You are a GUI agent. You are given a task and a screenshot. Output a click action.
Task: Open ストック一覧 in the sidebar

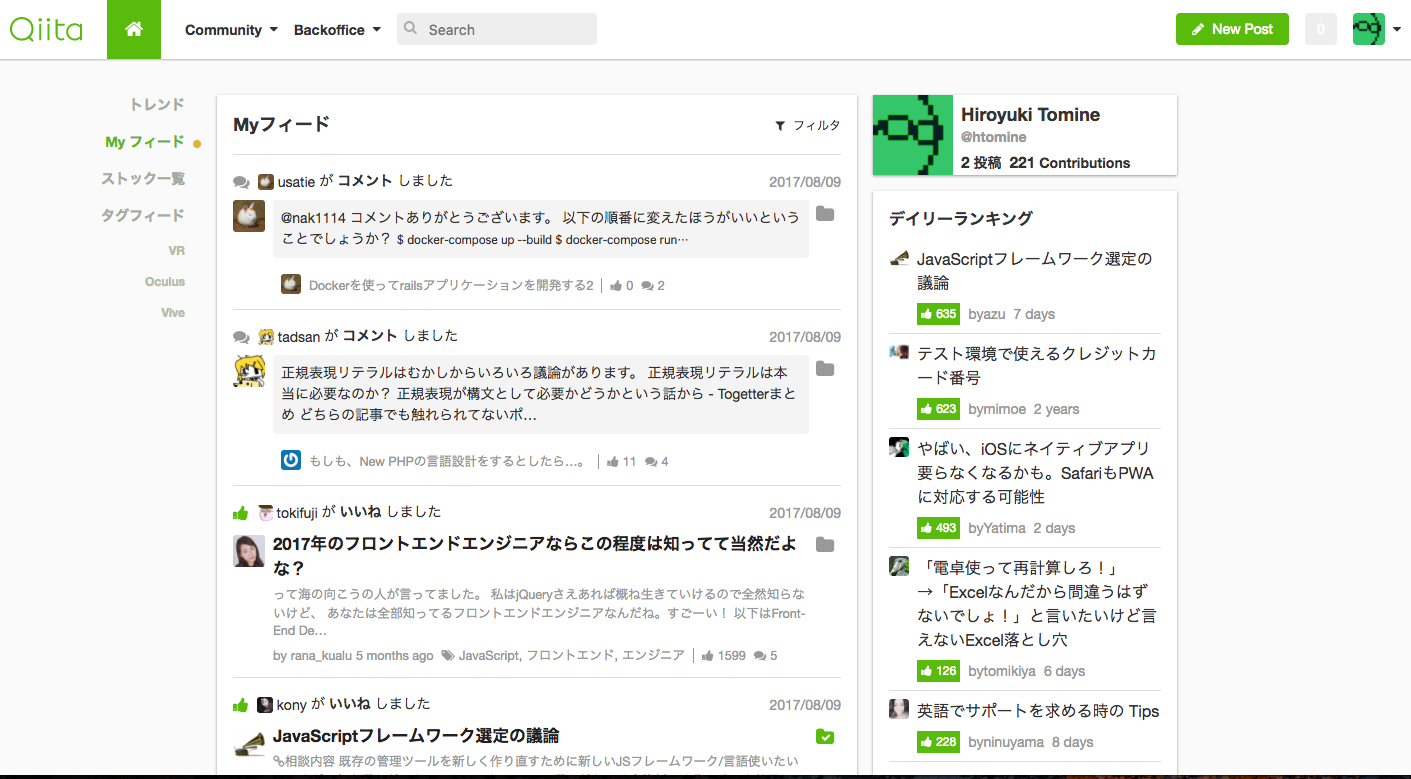(143, 179)
